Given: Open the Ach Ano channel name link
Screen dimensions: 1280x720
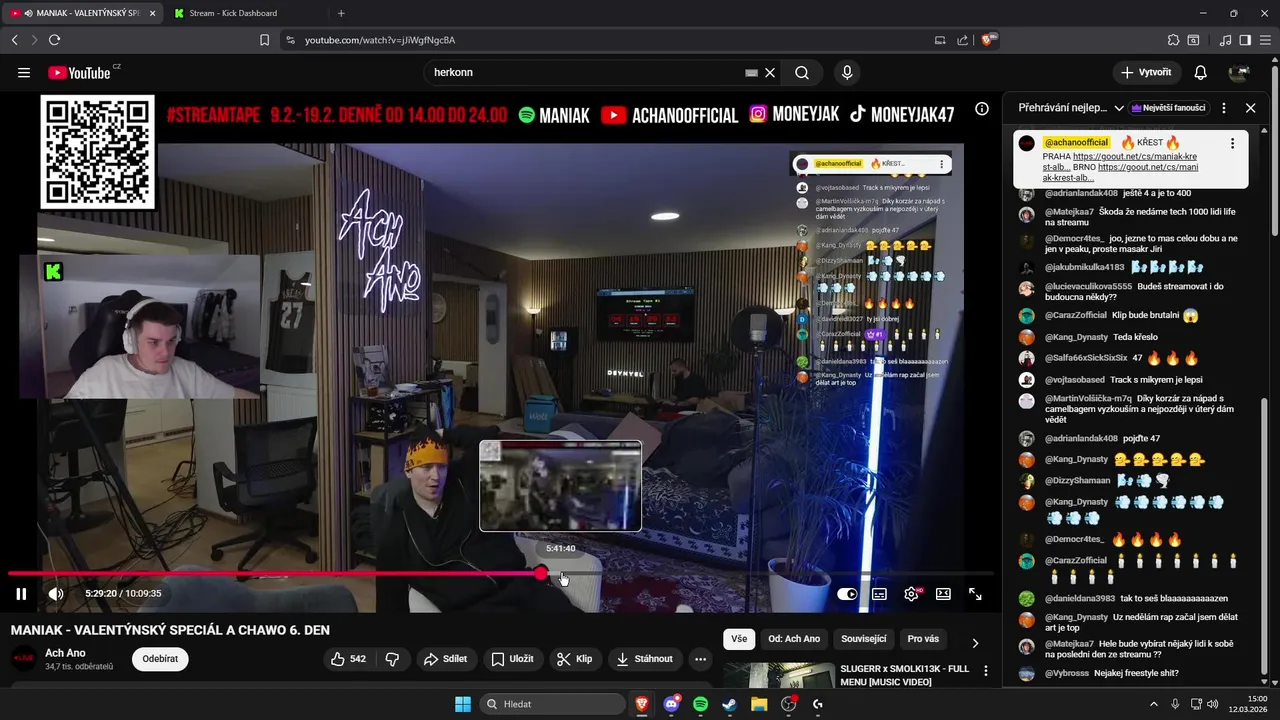Looking at the screenshot, I should 65,653.
